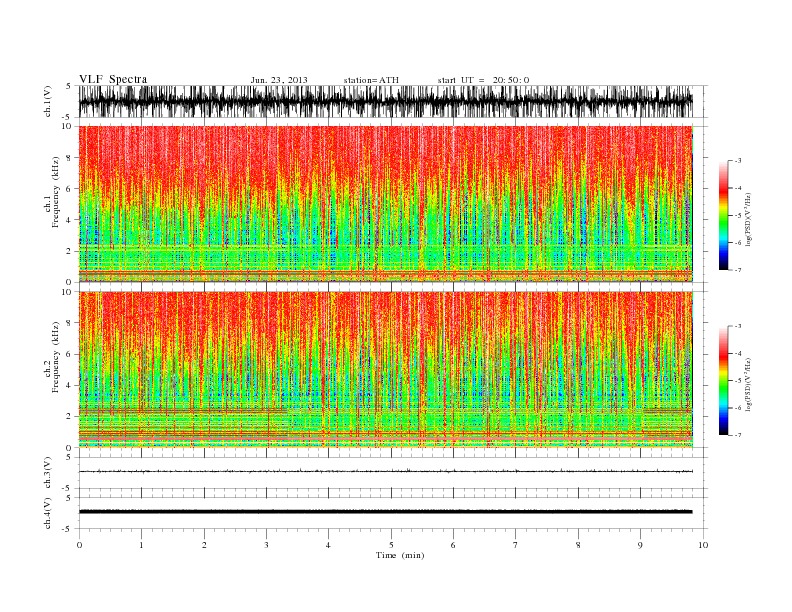Select the "Jun. 23, 2013" date text
Image resolution: width=792 pixels, height=612 pixels.
coord(279,80)
